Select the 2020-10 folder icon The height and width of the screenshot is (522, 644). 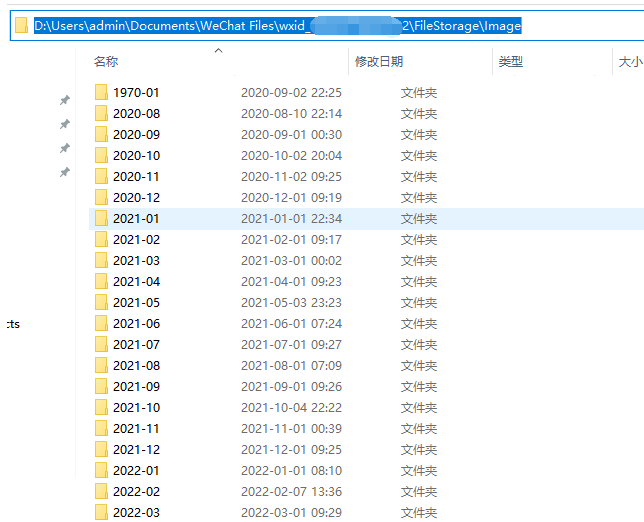pyautogui.click(x=101, y=155)
